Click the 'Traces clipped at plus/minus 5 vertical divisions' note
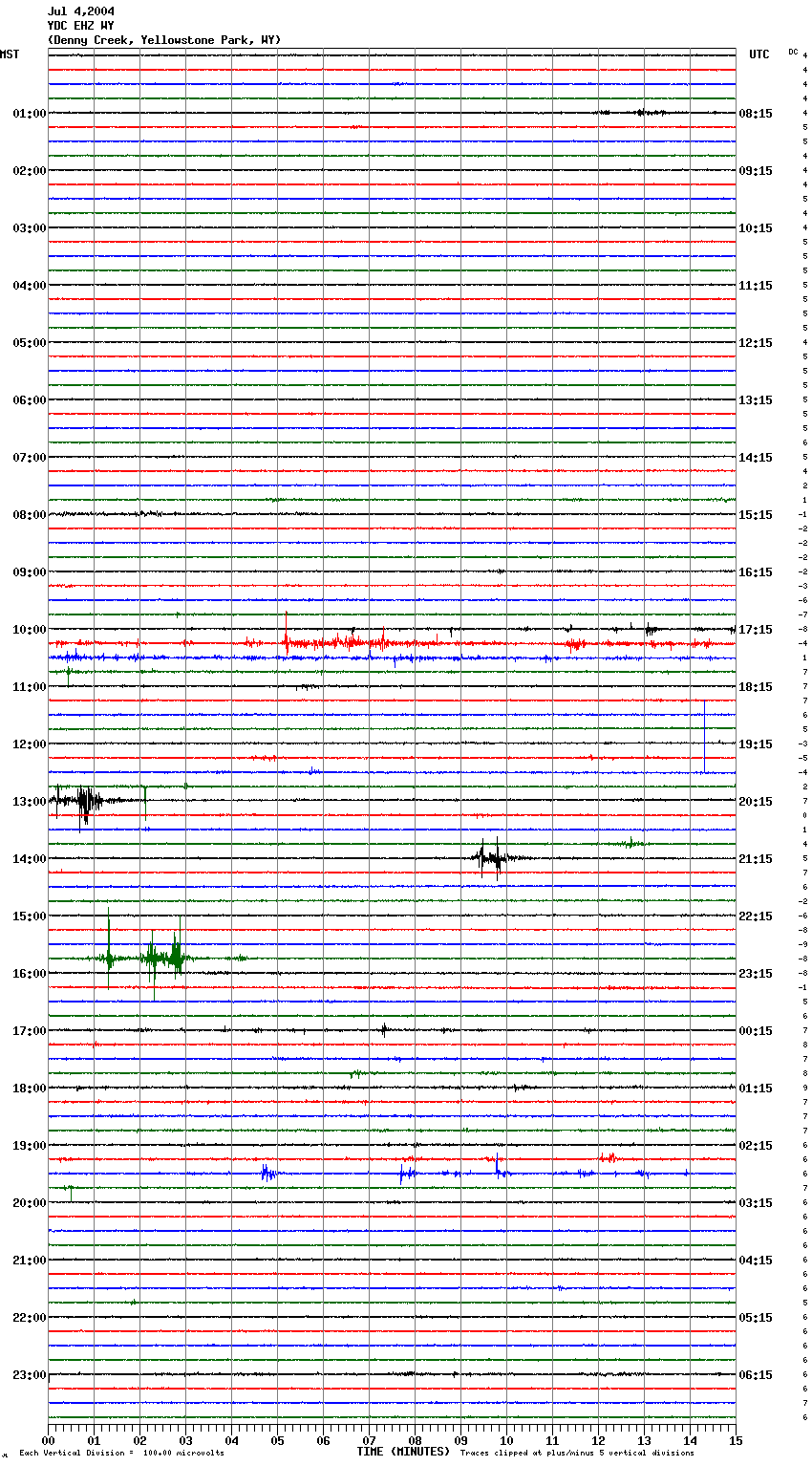 click(x=577, y=1453)
